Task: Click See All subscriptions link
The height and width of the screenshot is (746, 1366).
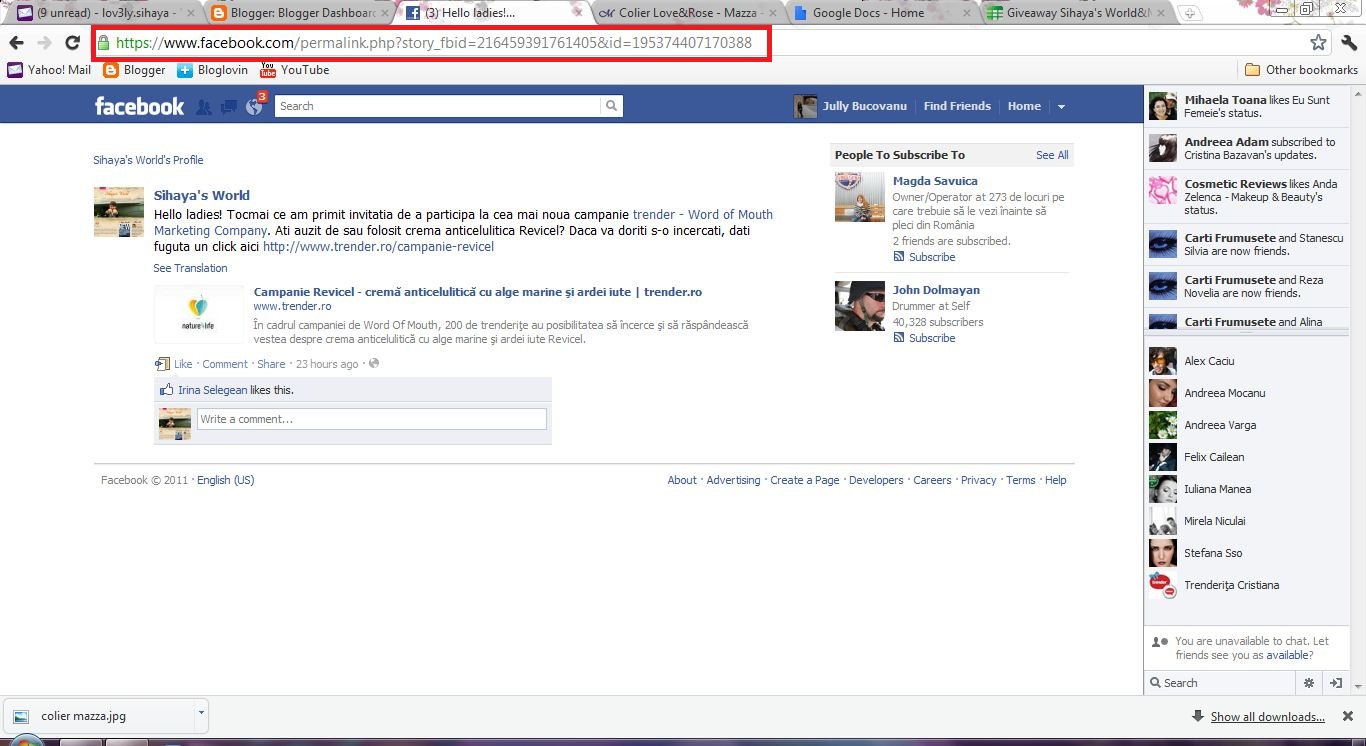Action: 1052,155
